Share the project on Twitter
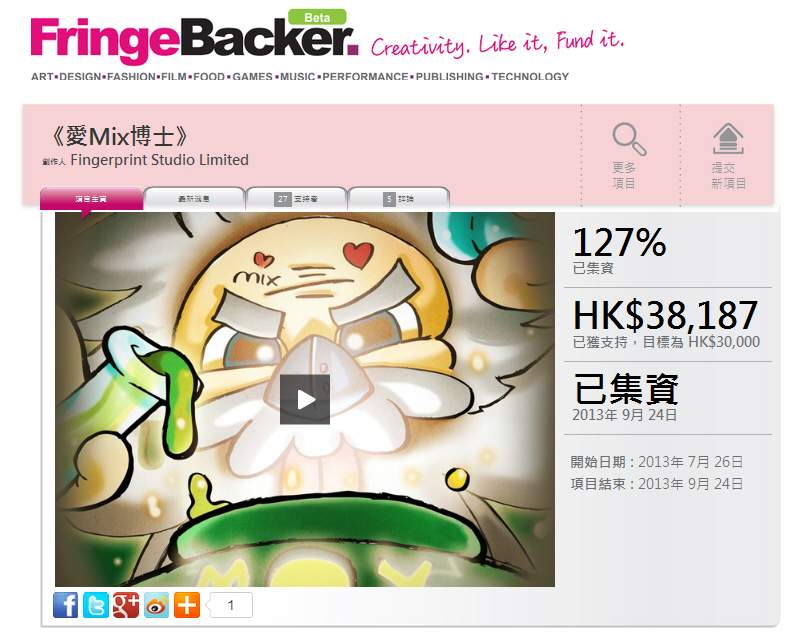This screenshot has width=804, height=633. [x=96, y=605]
